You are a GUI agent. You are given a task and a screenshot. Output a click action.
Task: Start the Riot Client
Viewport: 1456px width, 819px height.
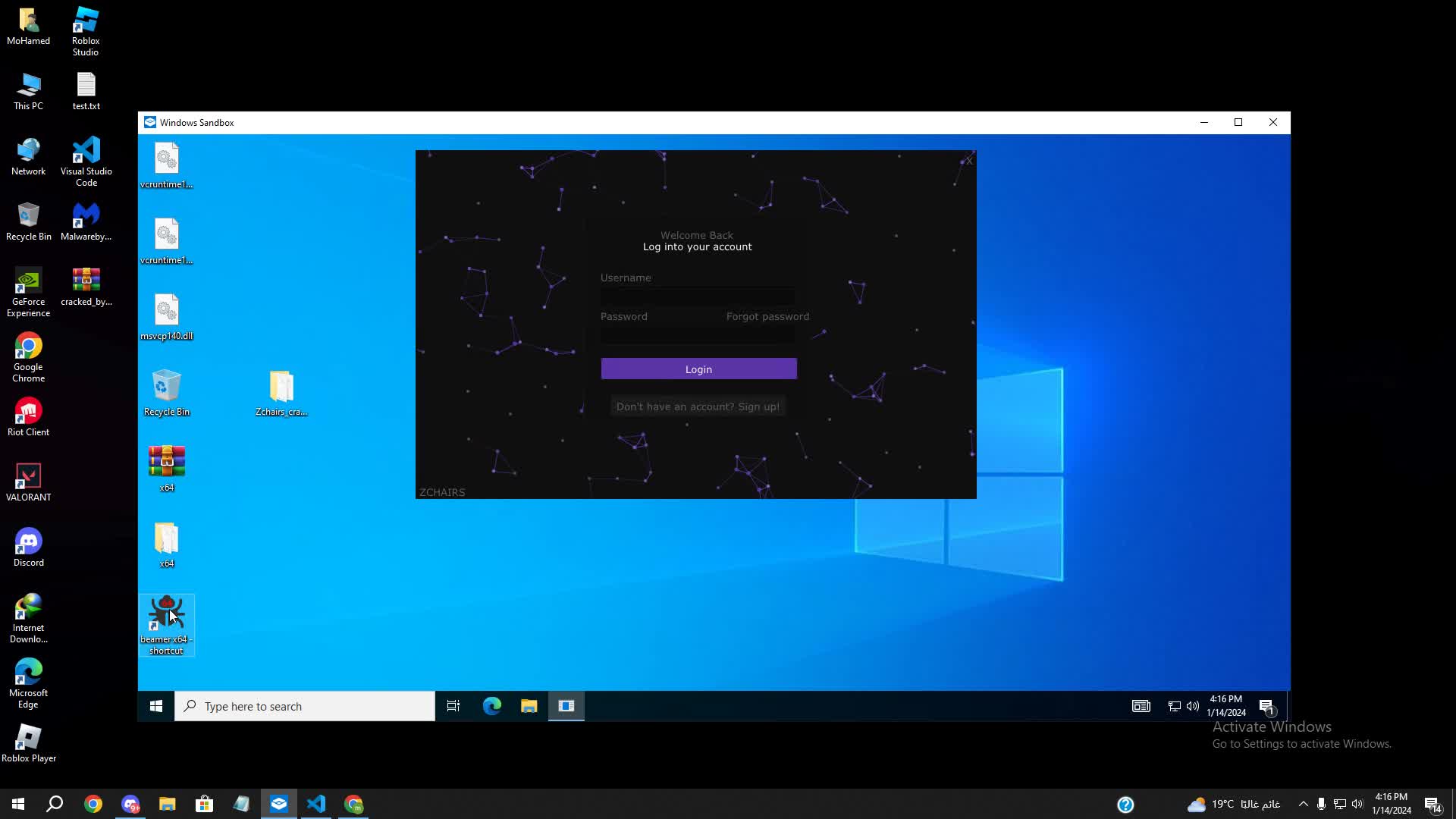(27, 413)
